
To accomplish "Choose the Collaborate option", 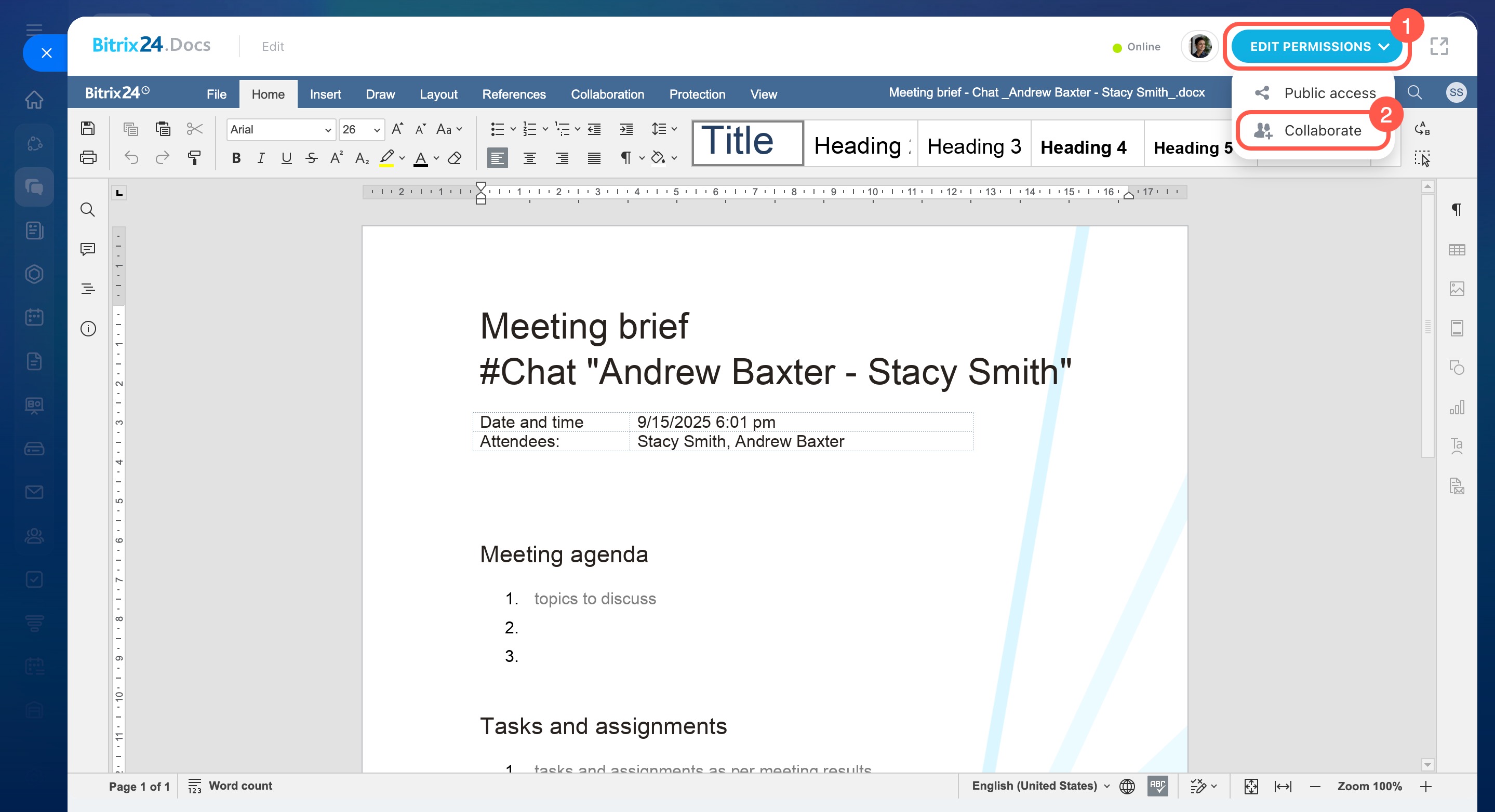I will (1313, 130).
